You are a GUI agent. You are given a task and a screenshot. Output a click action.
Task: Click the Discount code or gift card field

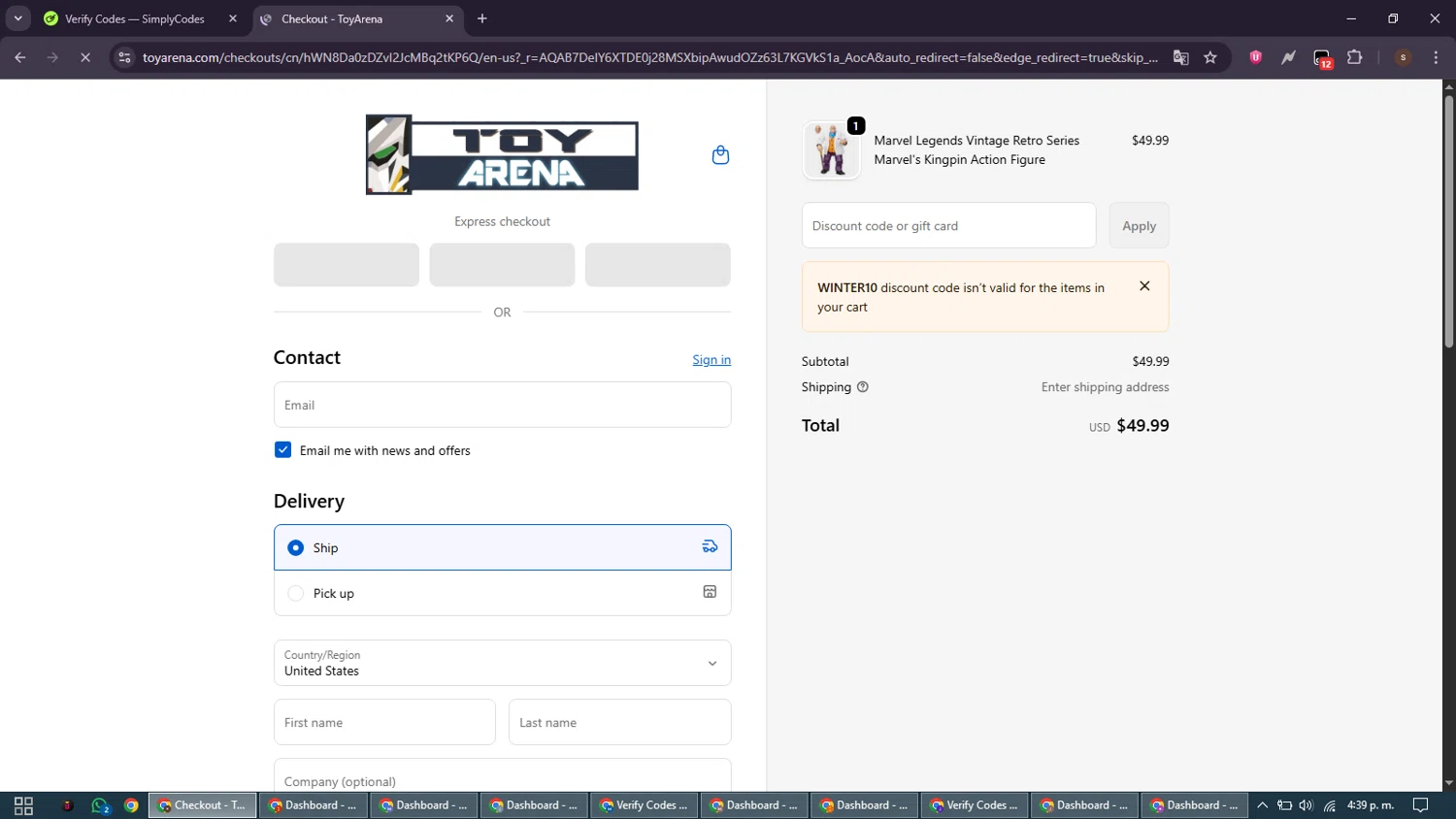(x=948, y=225)
